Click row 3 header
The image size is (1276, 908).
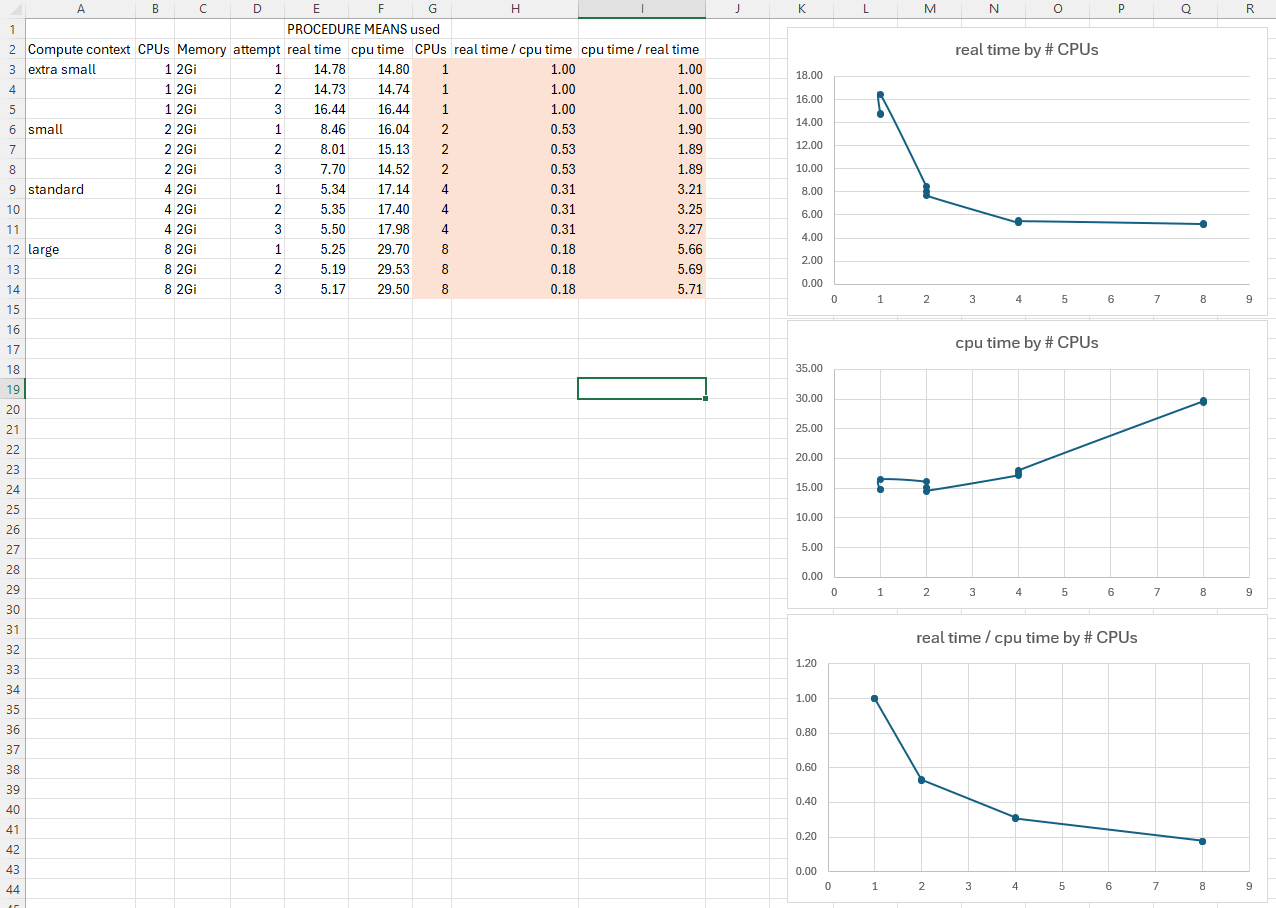pyautogui.click(x=11, y=69)
